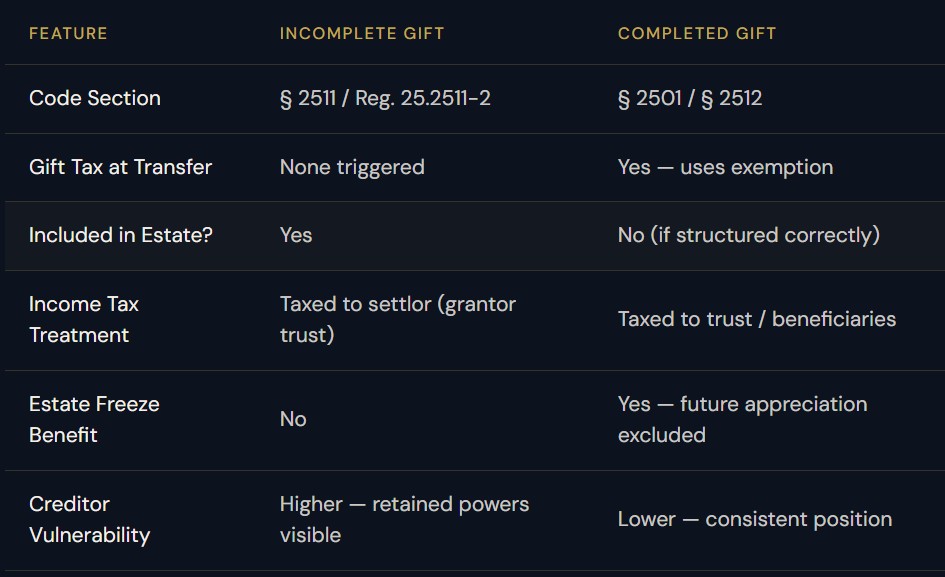
Task: Select the Code Section row label
Action: (95, 98)
